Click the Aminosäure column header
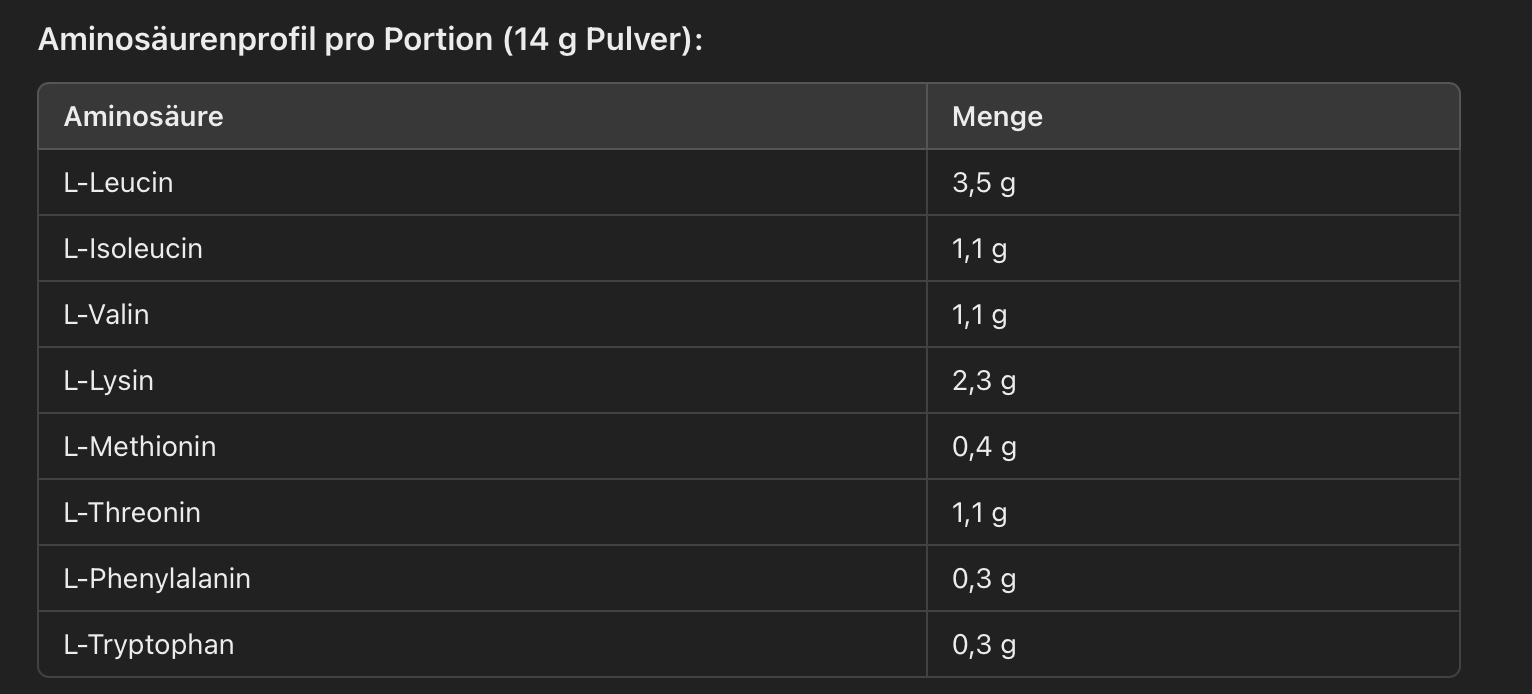1532x694 pixels. [x=143, y=116]
